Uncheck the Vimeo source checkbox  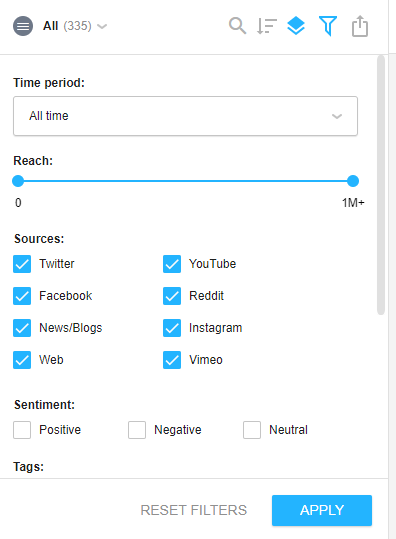point(172,360)
